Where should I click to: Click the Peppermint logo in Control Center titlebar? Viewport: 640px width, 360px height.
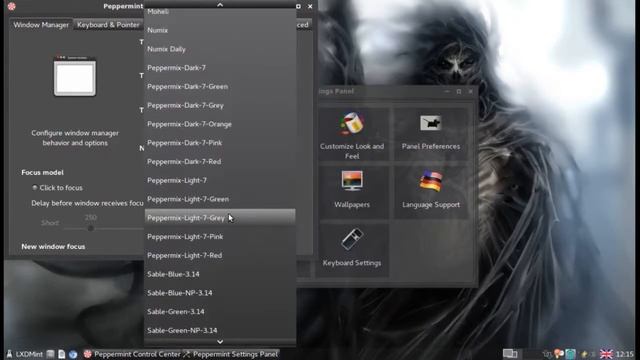coord(12,6)
